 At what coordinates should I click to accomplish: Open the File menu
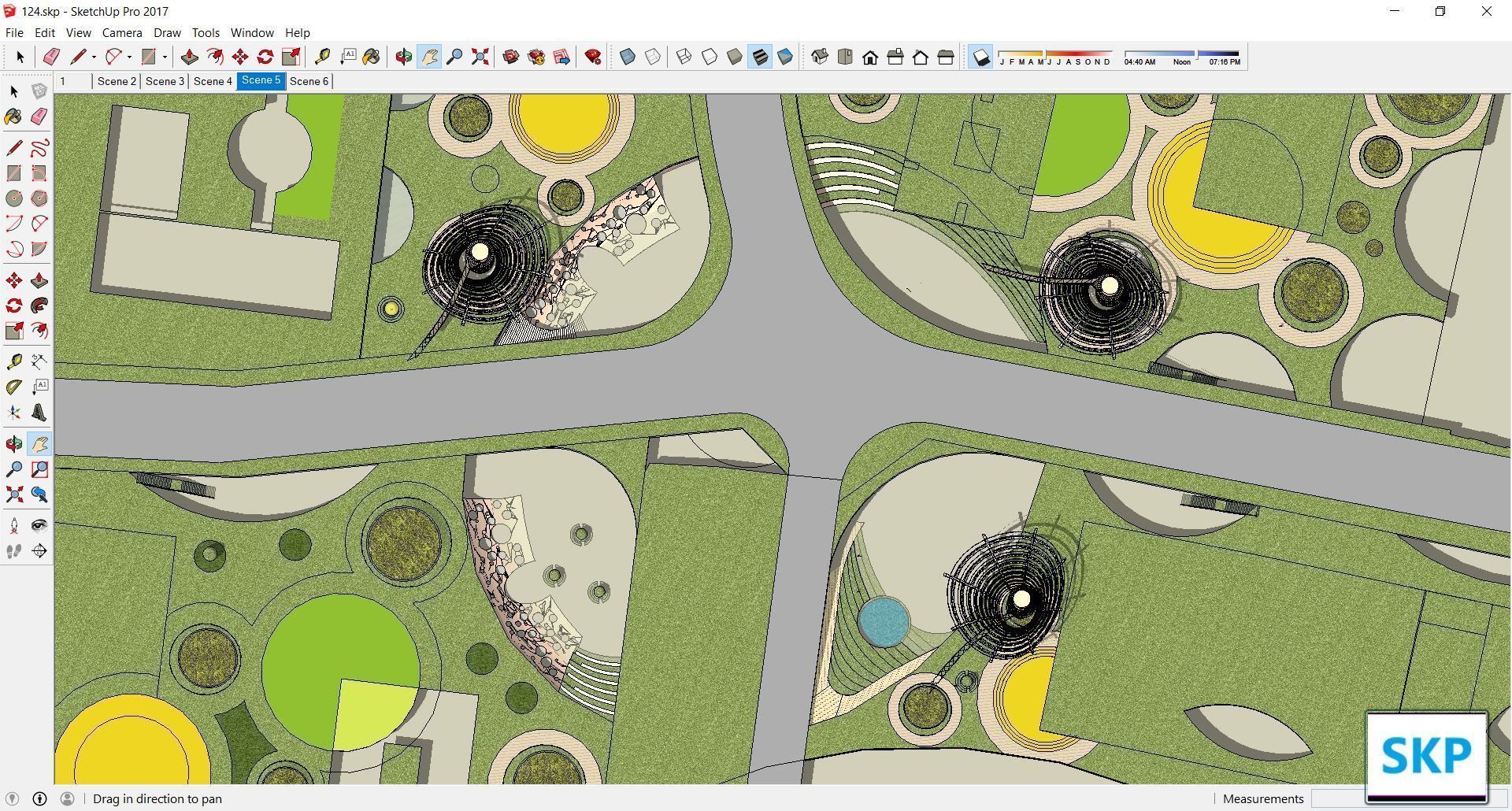pyautogui.click(x=14, y=33)
